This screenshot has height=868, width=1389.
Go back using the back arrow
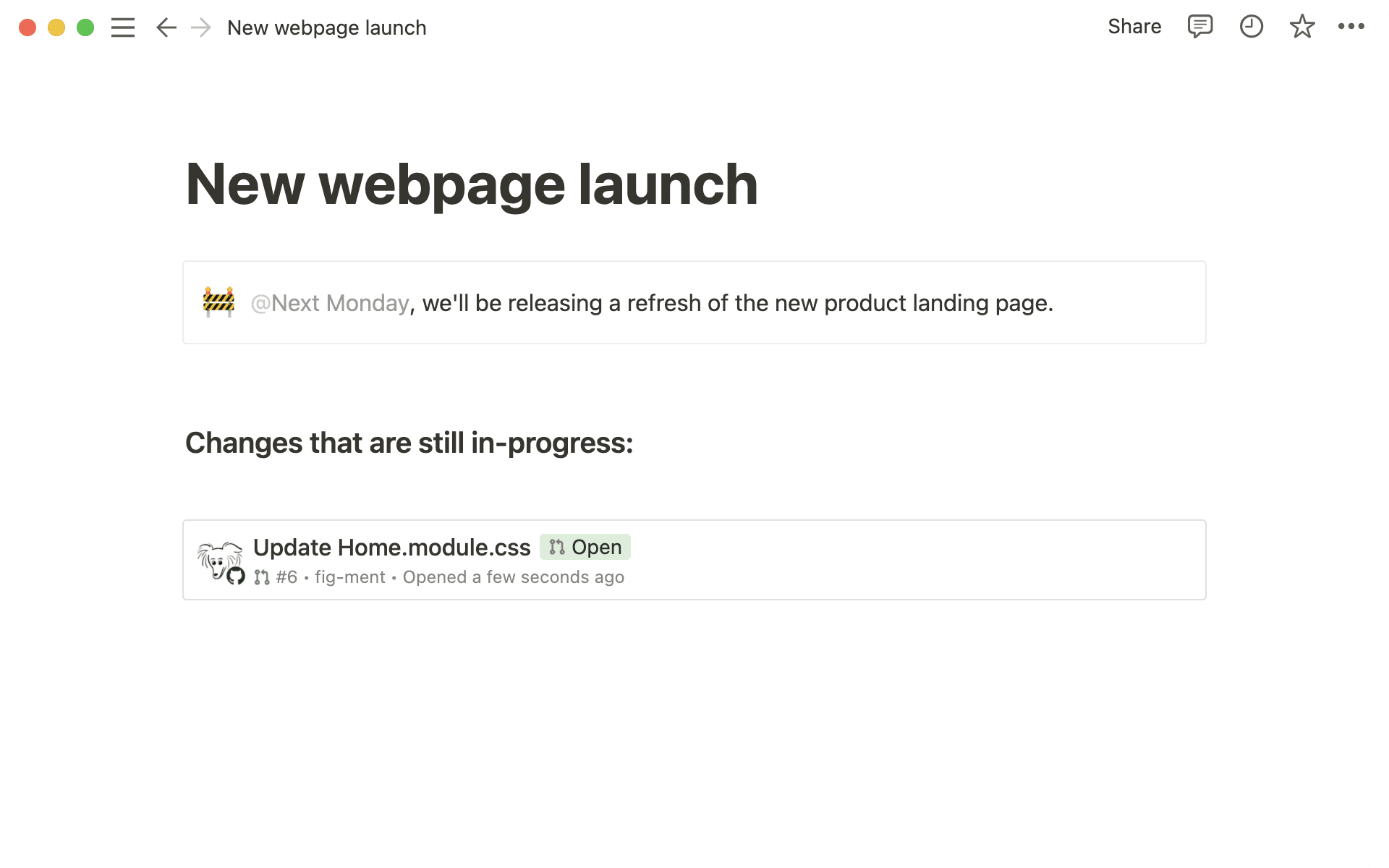166,27
